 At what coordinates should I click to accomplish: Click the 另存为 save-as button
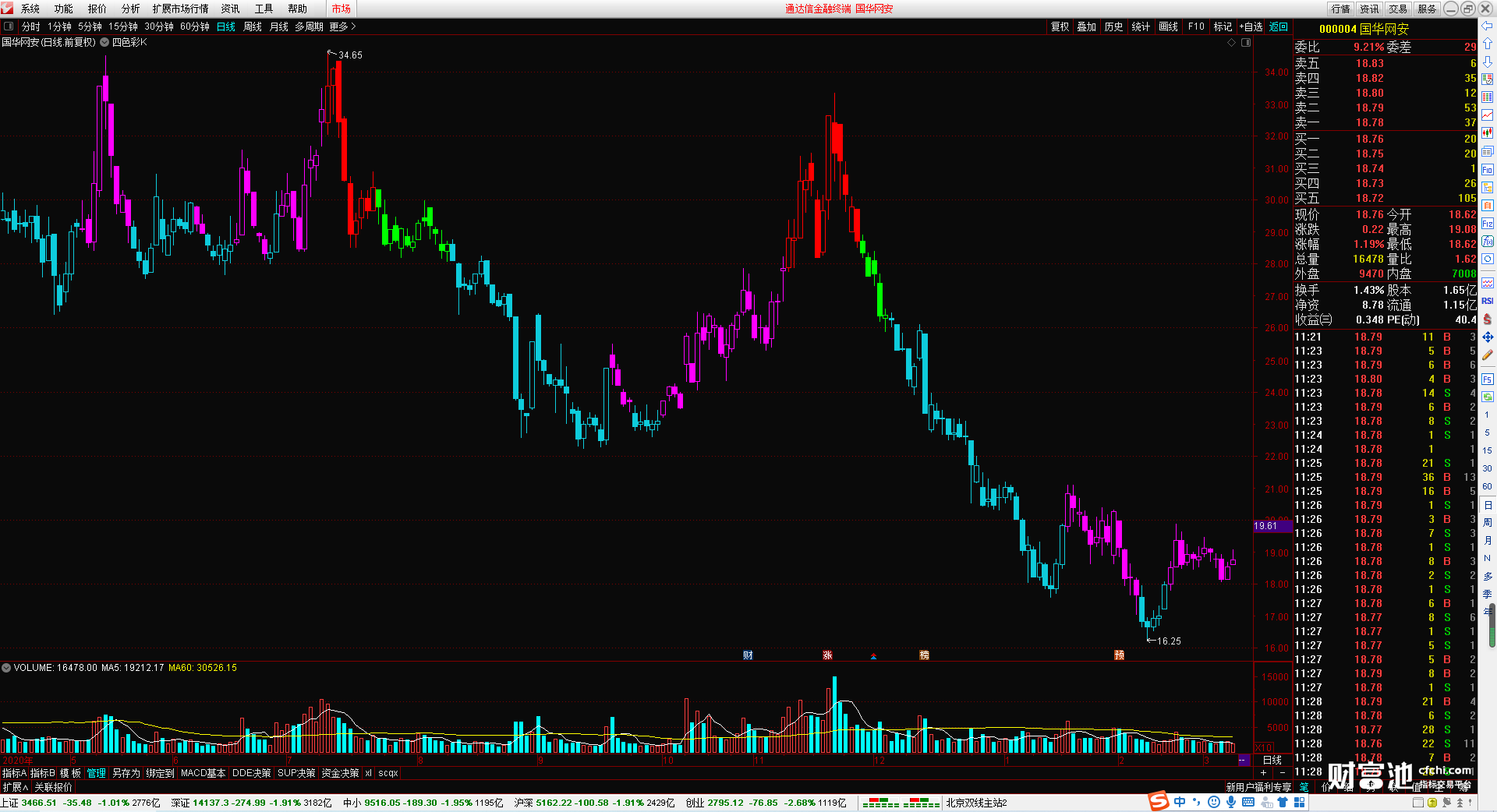click(126, 773)
